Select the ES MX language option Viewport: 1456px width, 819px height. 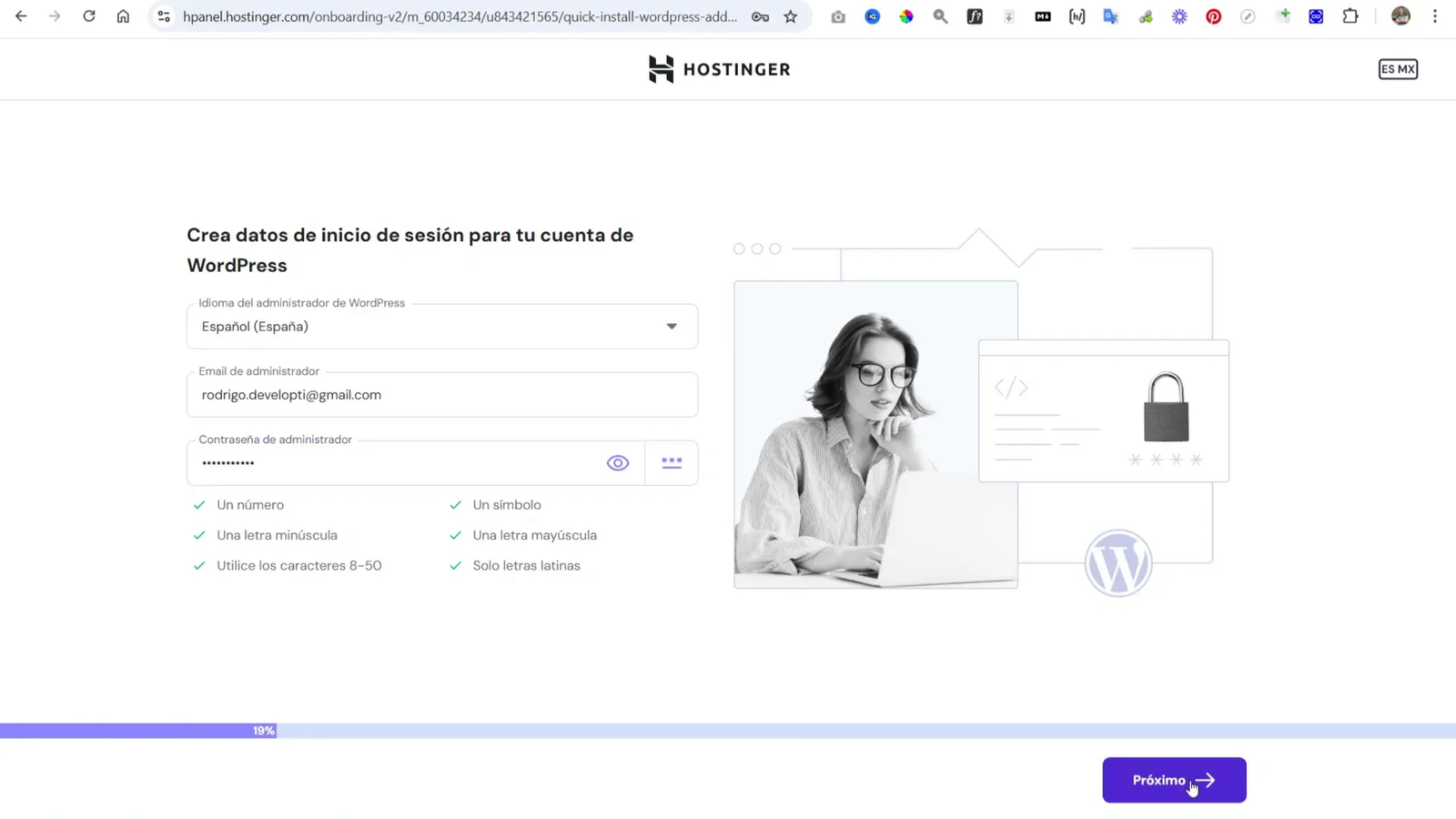[x=1398, y=69]
